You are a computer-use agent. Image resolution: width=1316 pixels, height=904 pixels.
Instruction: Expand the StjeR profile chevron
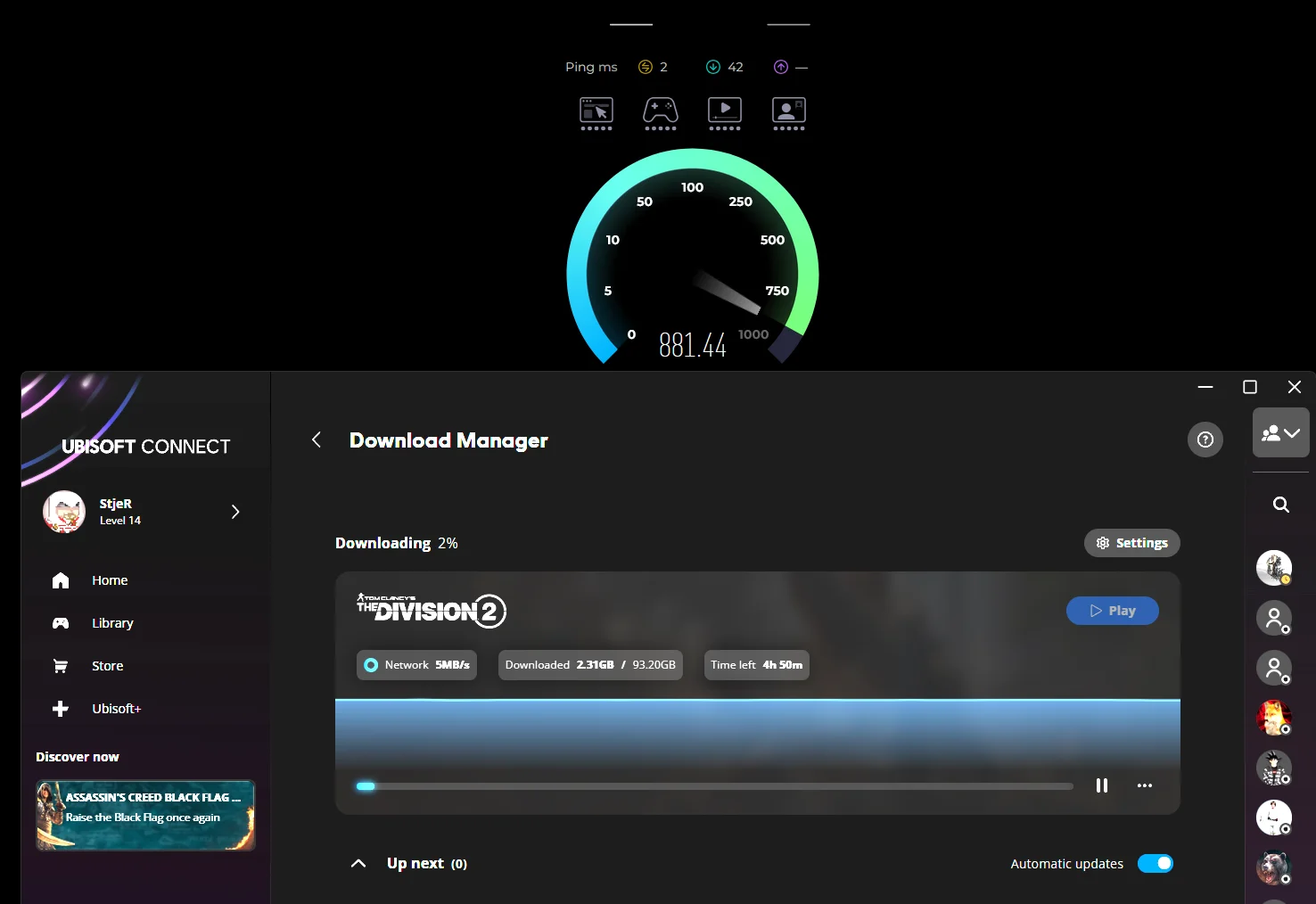[x=235, y=512]
